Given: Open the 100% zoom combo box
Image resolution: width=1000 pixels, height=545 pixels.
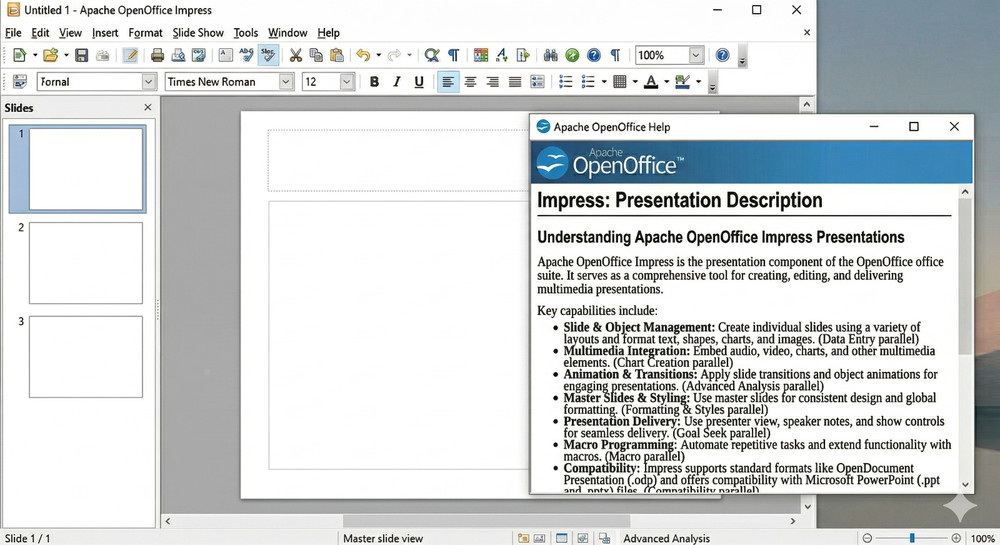Looking at the screenshot, I should [x=696, y=55].
